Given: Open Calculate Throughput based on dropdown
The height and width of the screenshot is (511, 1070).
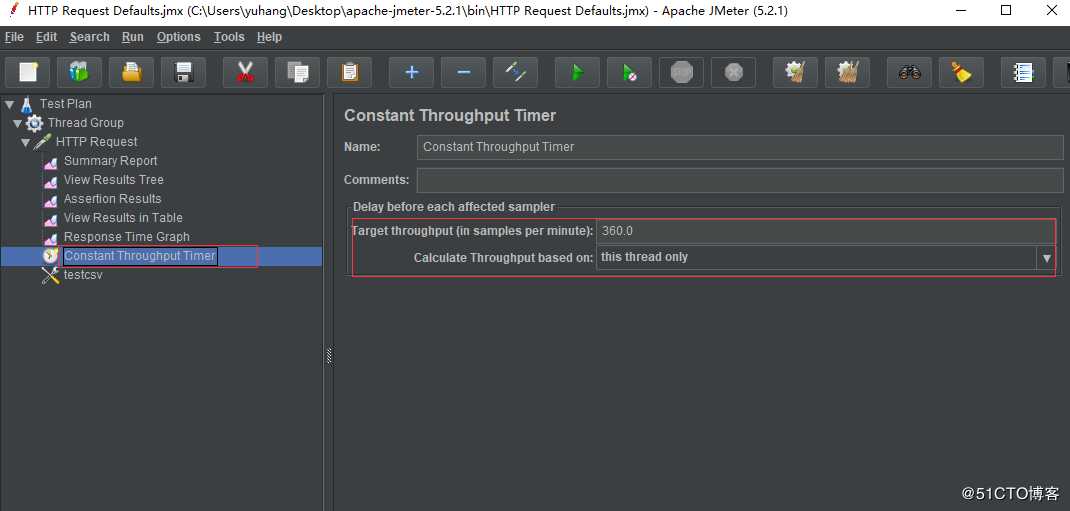Looking at the screenshot, I should (1047, 258).
